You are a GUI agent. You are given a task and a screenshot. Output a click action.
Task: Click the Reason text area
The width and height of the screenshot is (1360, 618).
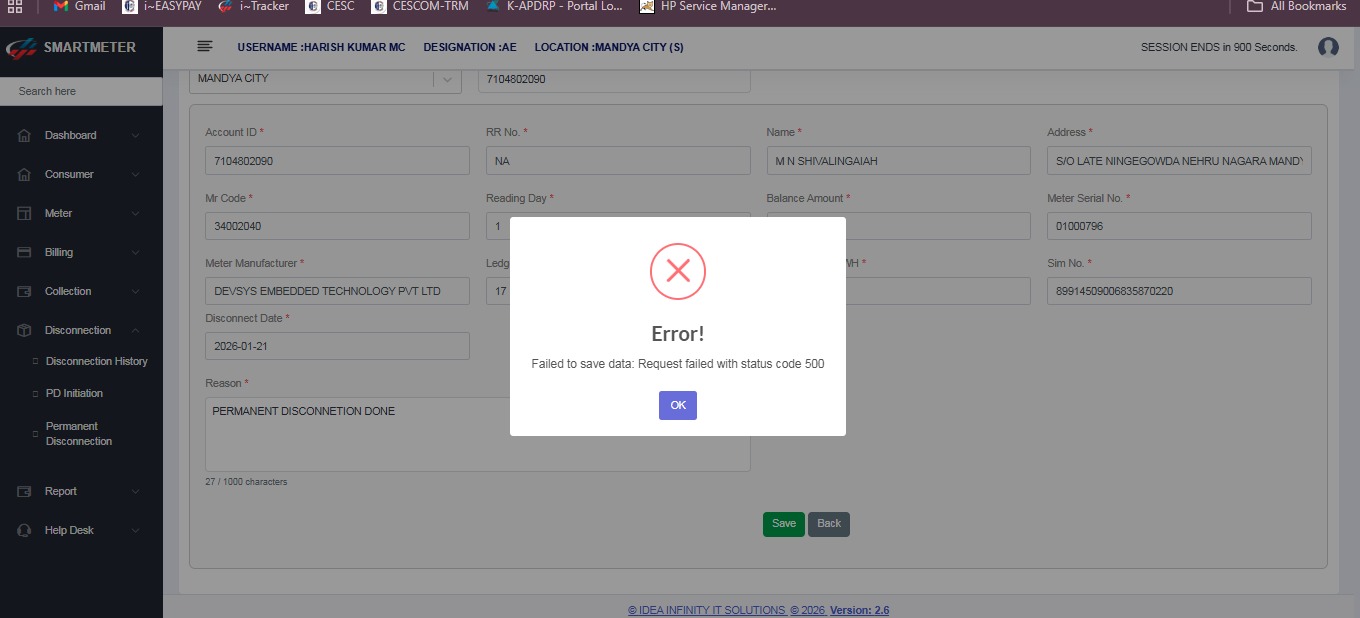[478, 434]
